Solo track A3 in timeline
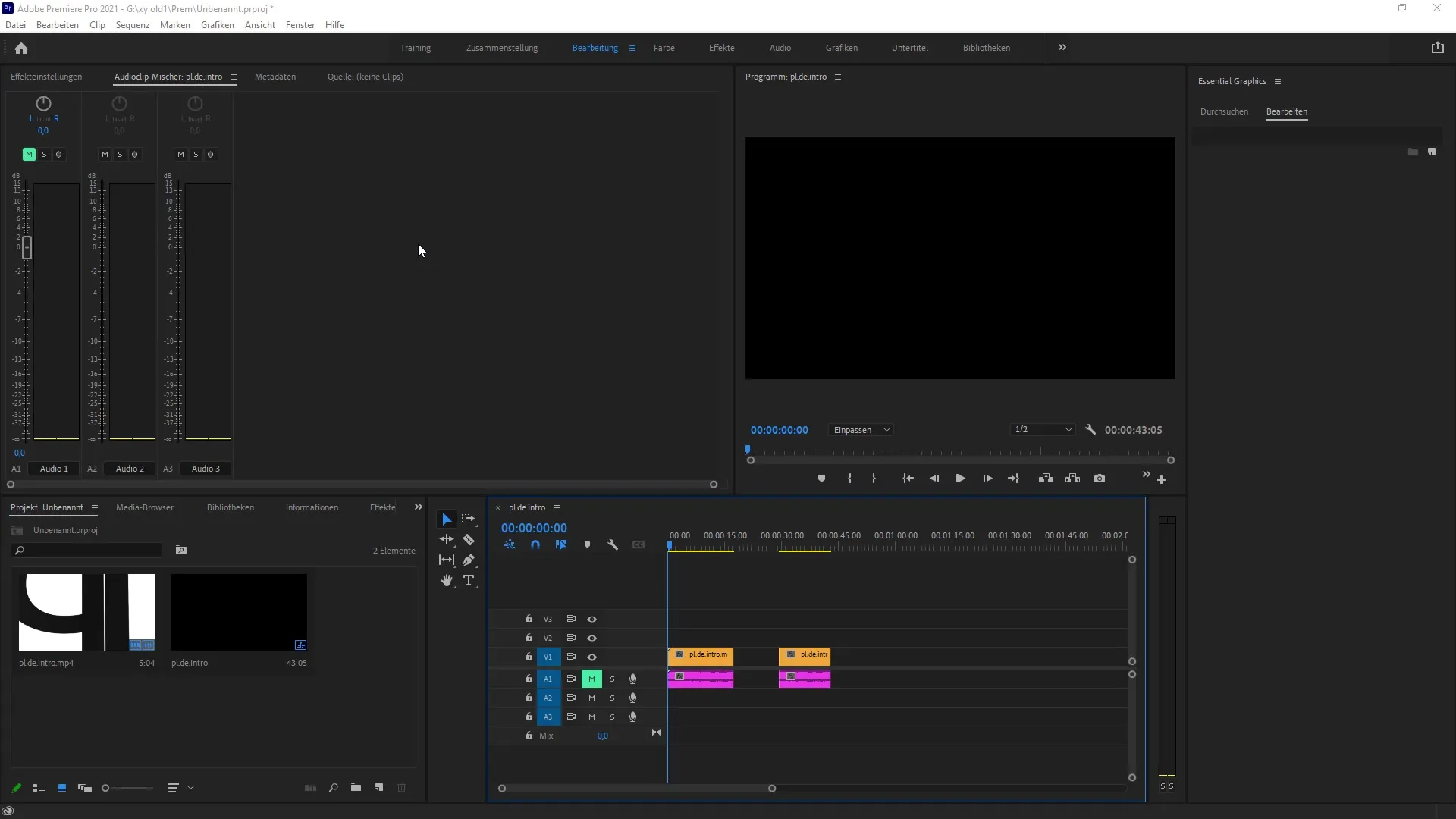The width and height of the screenshot is (1456, 819). tap(613, 717)
